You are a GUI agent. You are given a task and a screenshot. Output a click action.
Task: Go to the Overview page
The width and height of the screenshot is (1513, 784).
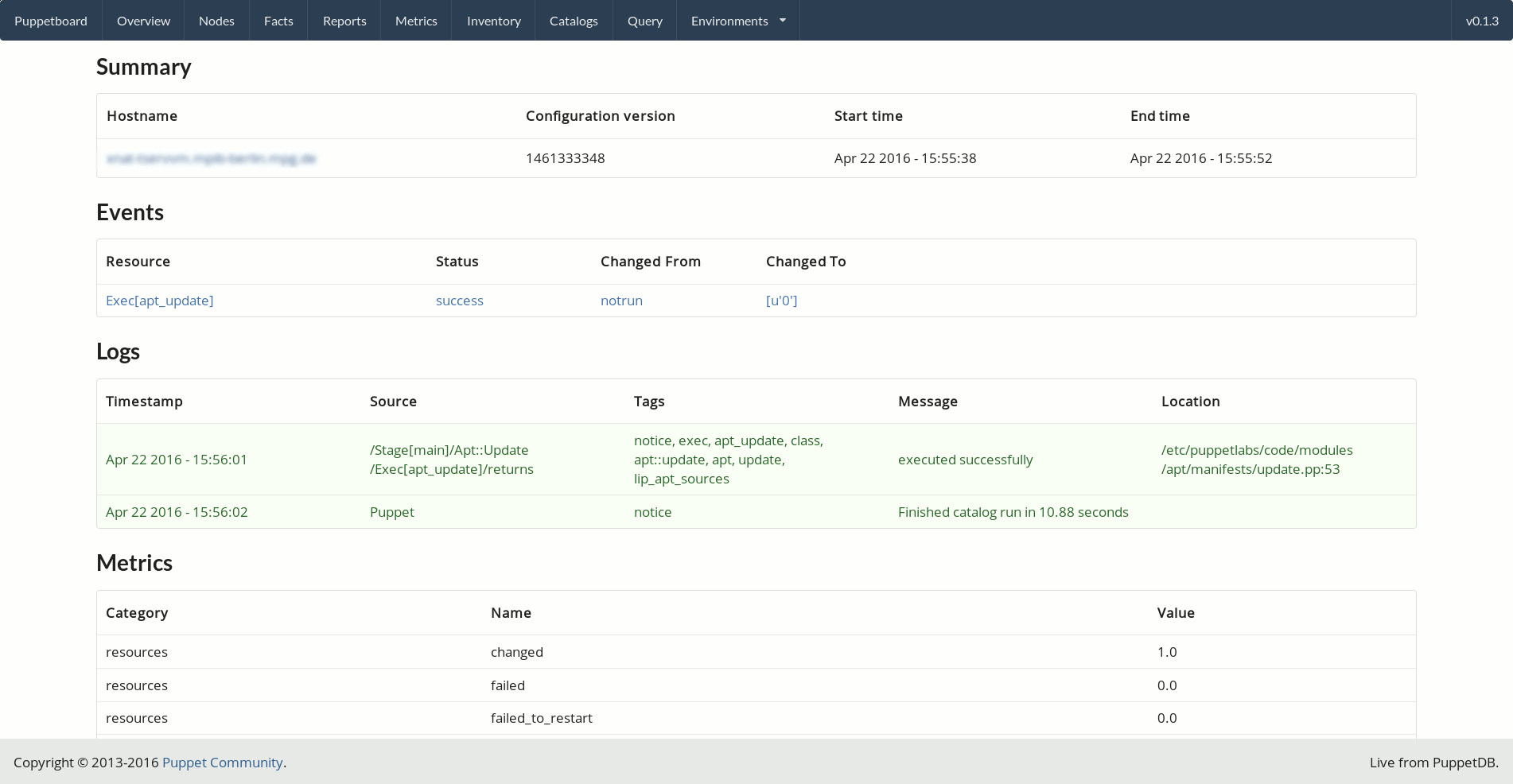[x=143, y=21]
